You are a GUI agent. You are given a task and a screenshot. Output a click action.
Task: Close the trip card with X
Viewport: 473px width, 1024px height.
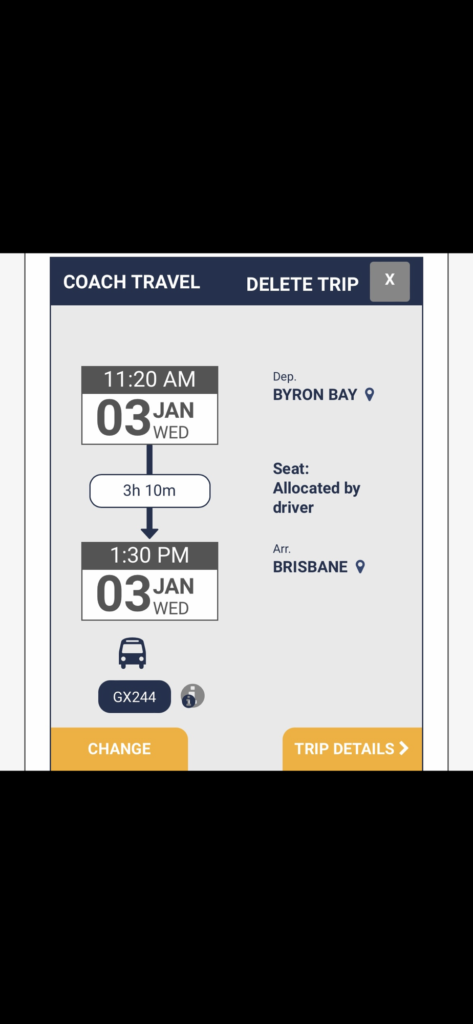390,281
